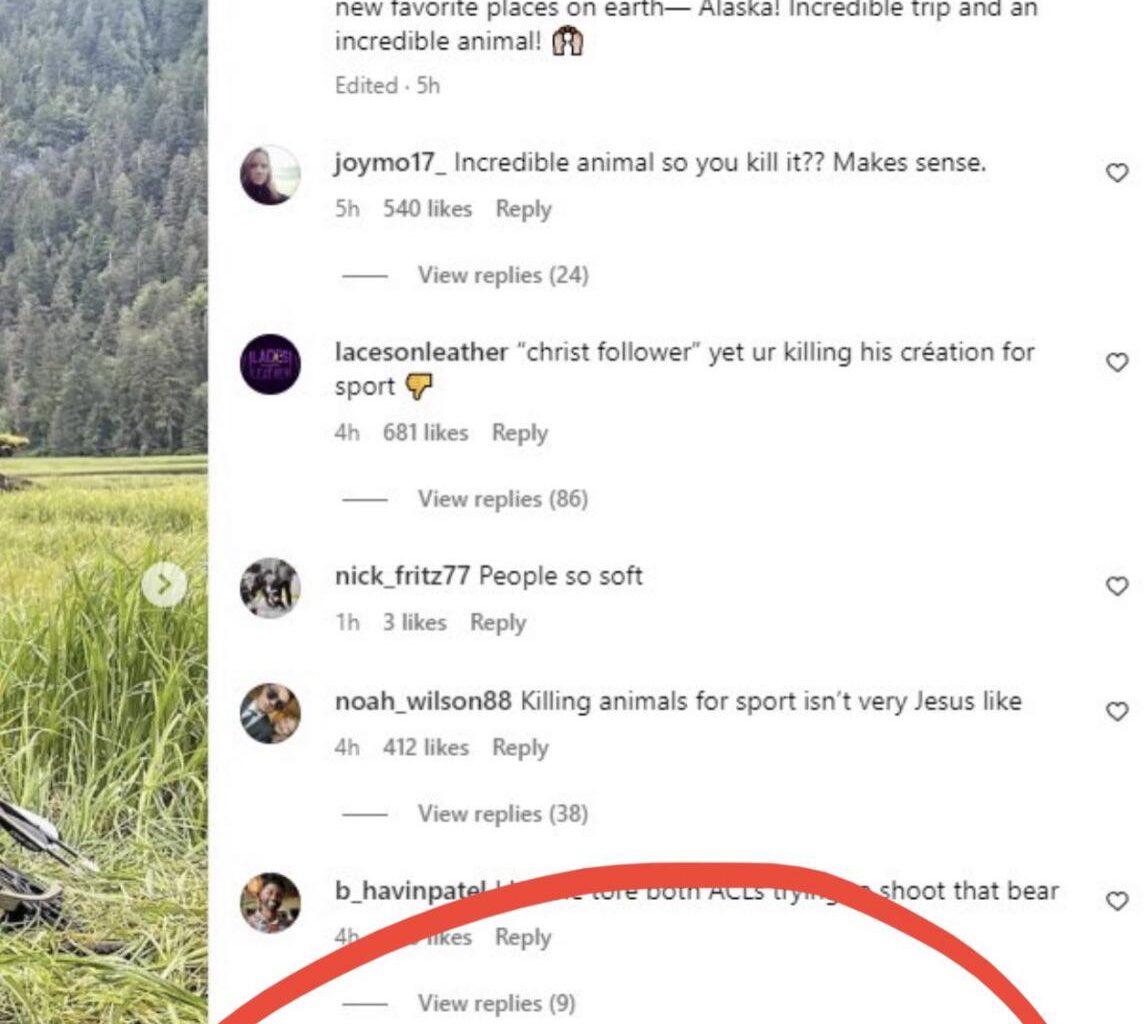Like noah_wilson88's comment with the heart icon
Viewport: 1148px width, 1024px height.
[1116, 711]
